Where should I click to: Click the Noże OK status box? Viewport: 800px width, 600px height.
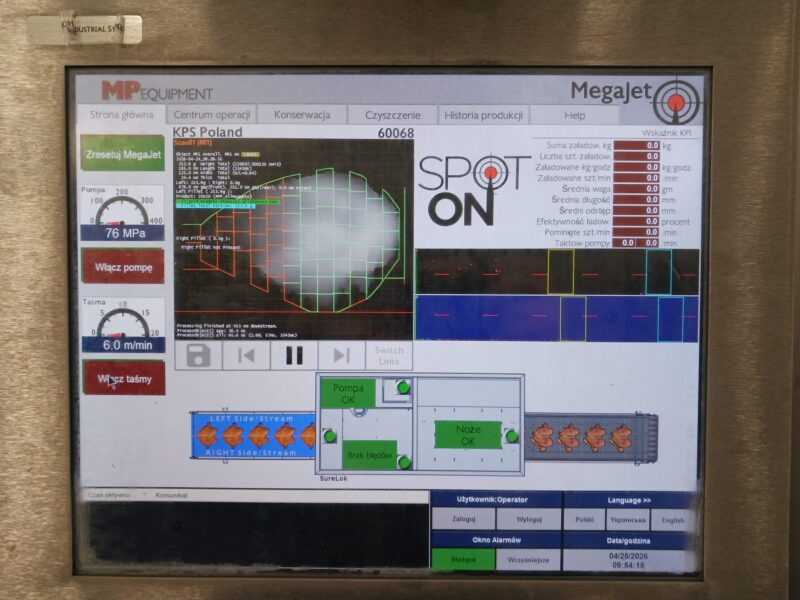468,435
